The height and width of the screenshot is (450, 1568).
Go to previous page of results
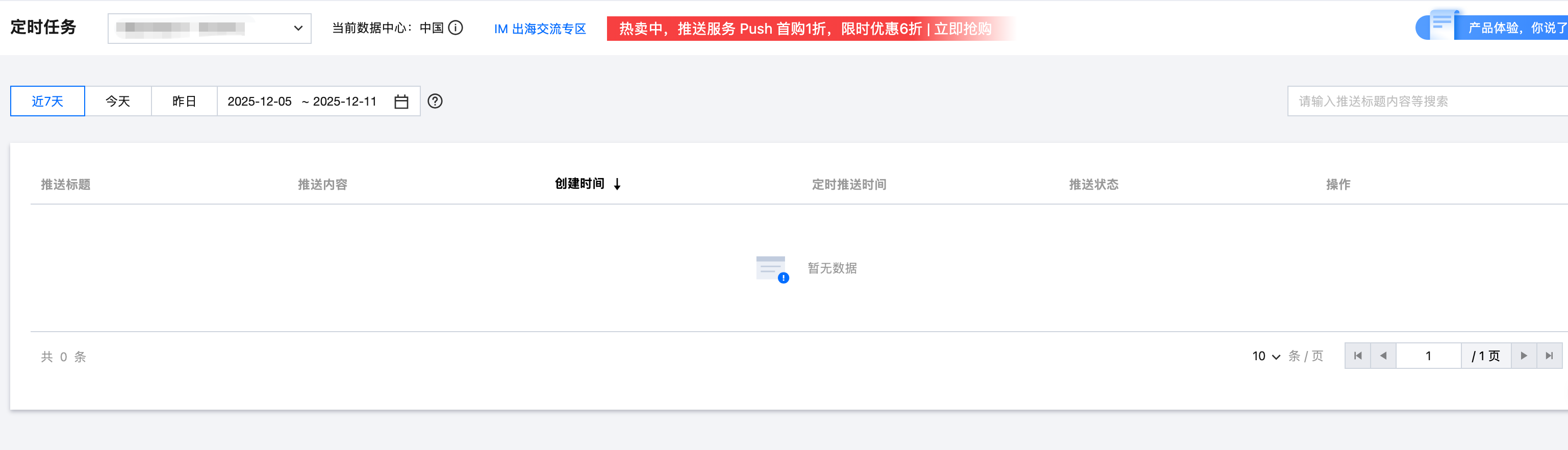[x=1383, y=356]
